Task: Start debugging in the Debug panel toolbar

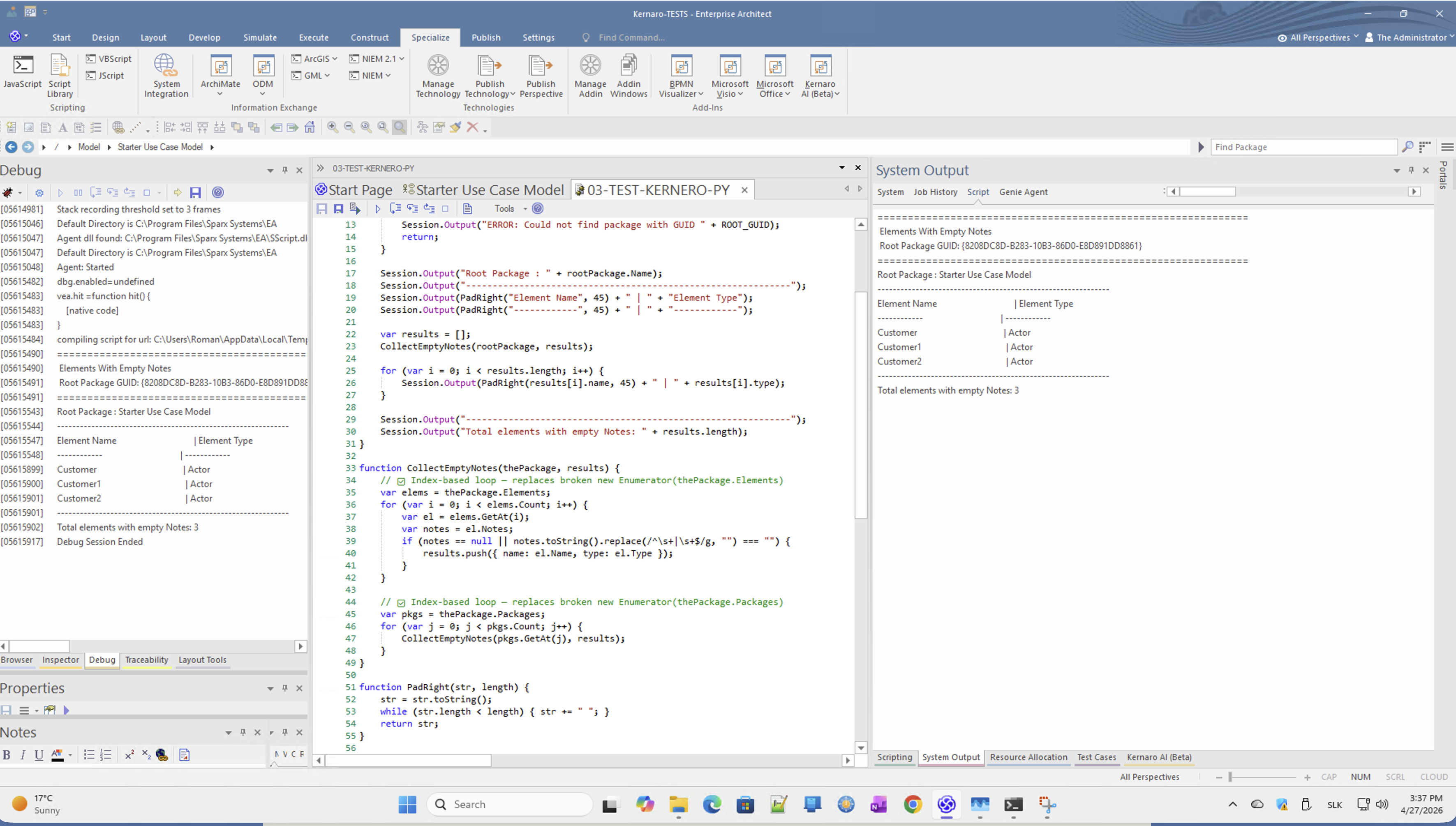Action: (x=61, y=193)
